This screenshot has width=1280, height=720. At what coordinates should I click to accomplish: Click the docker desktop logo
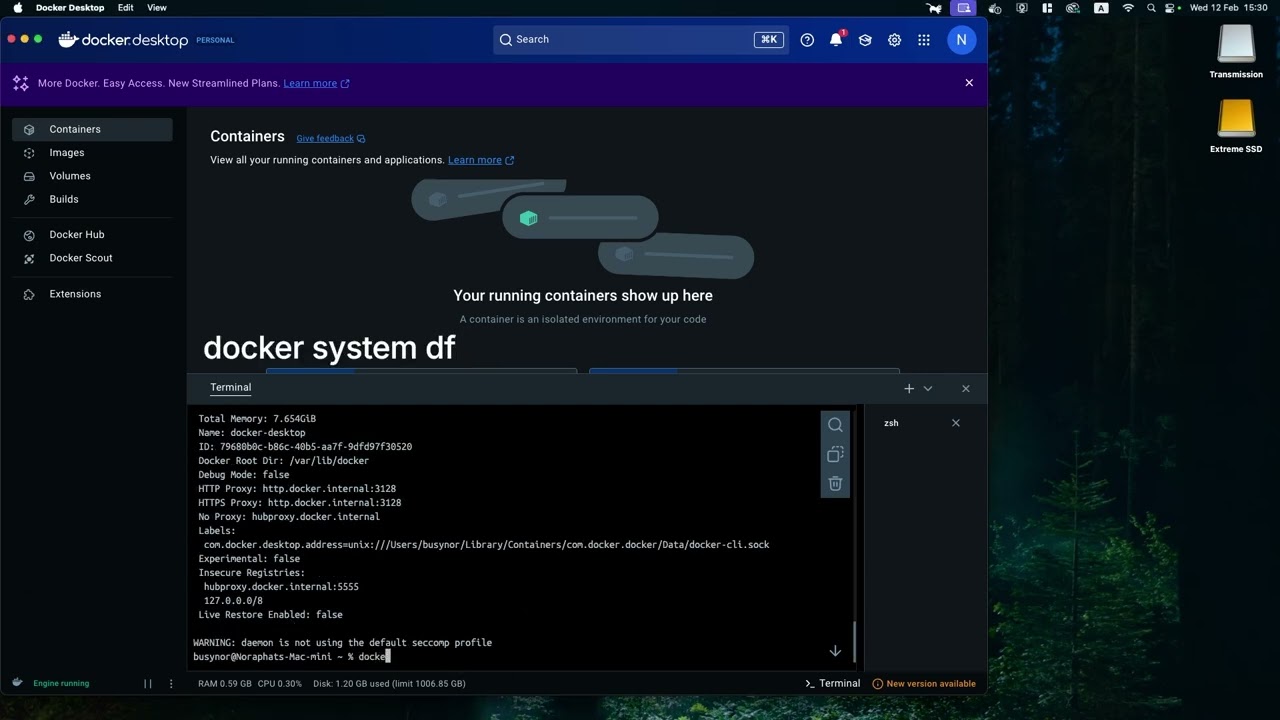click(x=123, y=40)
